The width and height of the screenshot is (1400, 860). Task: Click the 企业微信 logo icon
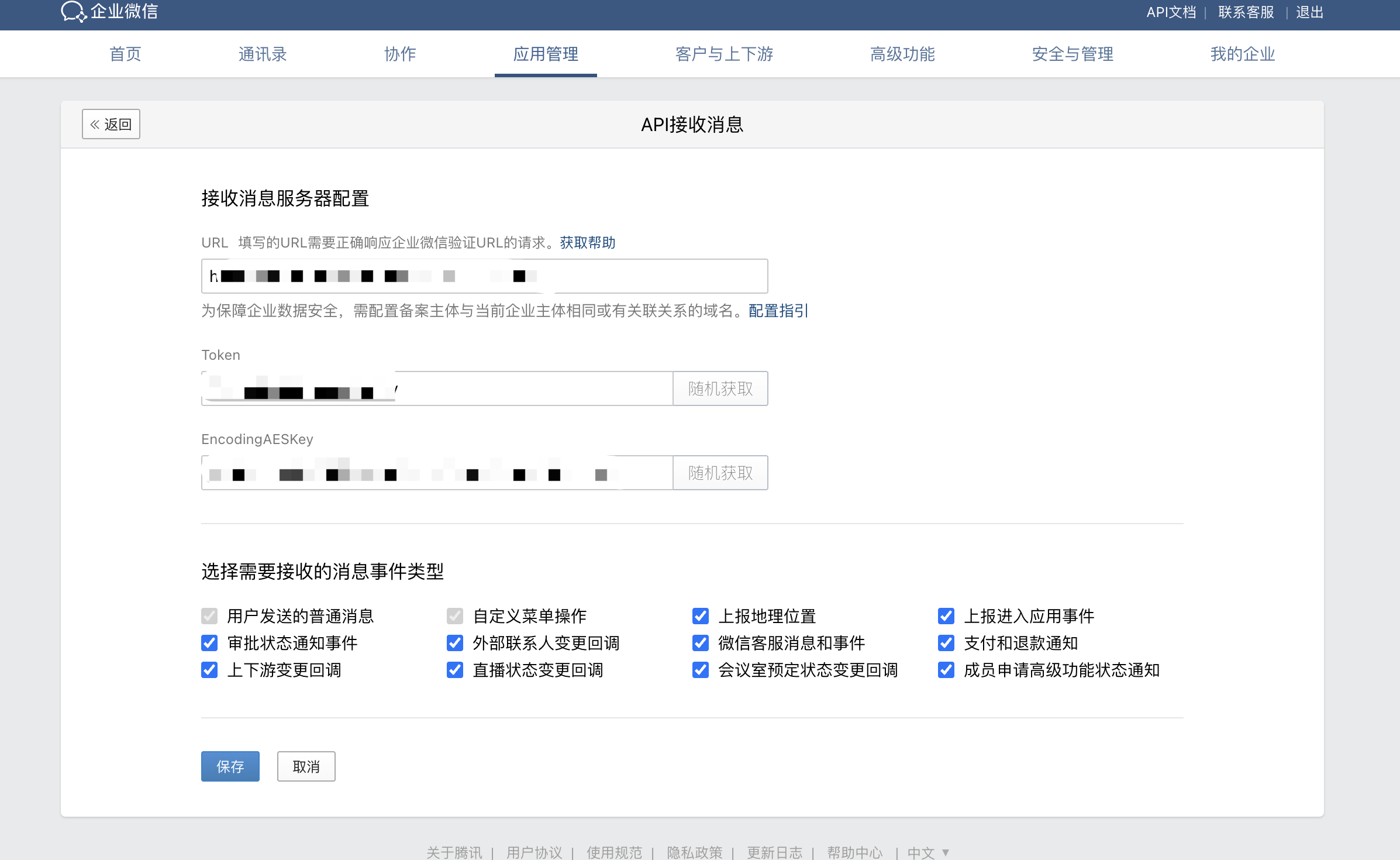(74, 11)
